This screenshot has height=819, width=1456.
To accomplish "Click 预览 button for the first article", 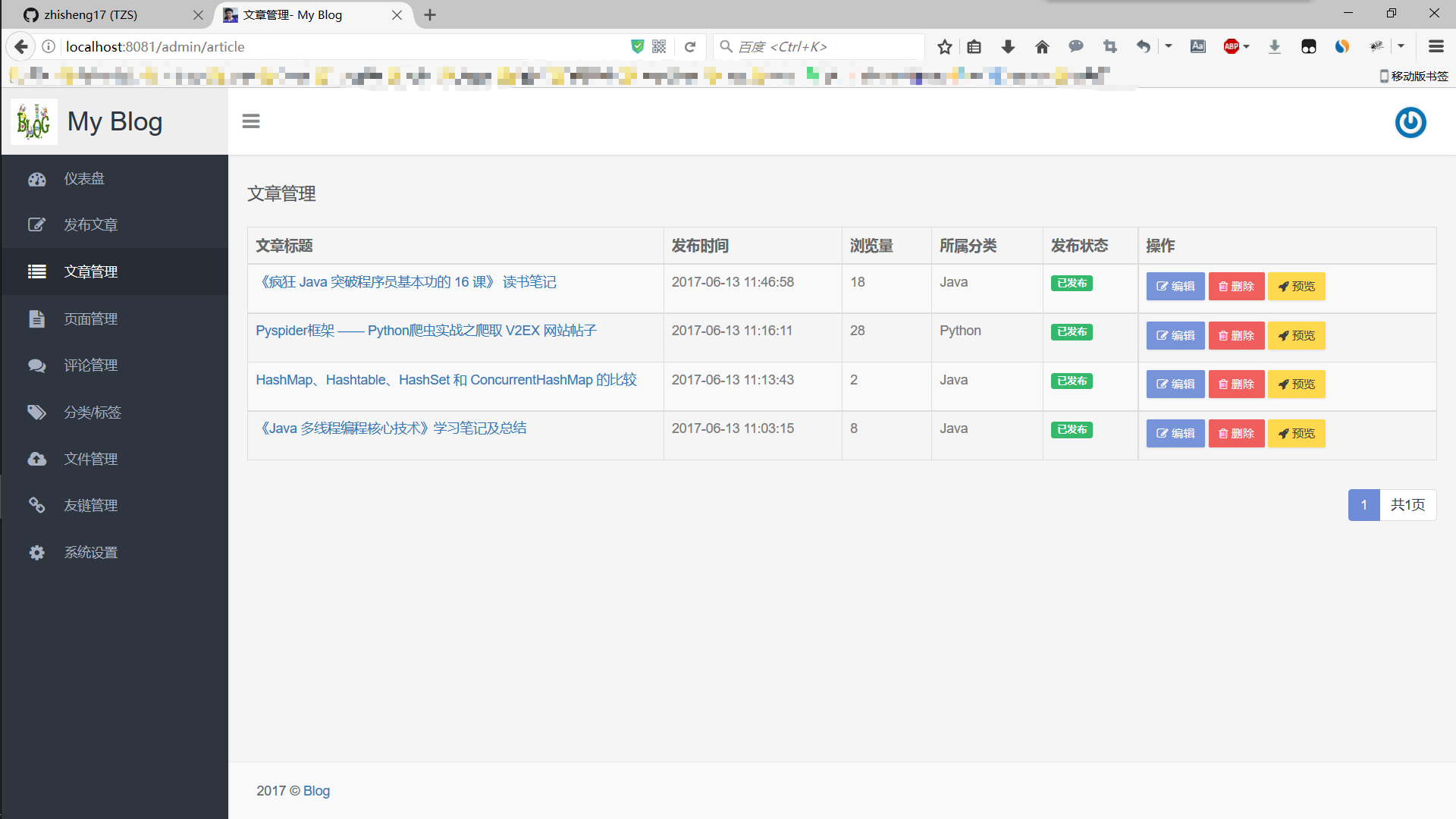I will point(1296,287).
